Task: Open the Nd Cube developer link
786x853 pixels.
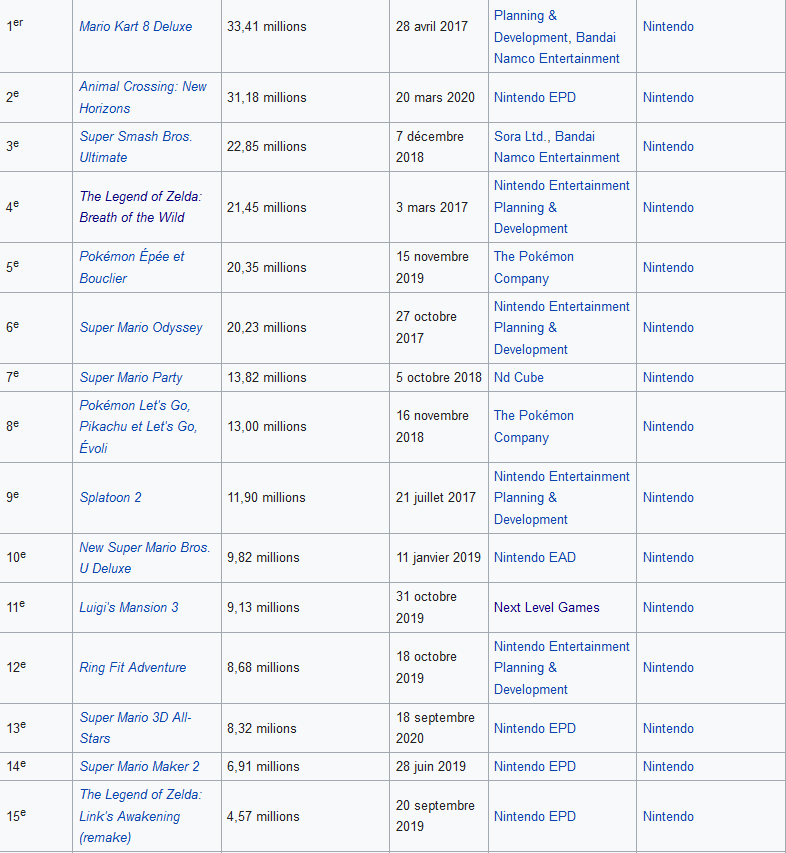Action: click(519, 378)
